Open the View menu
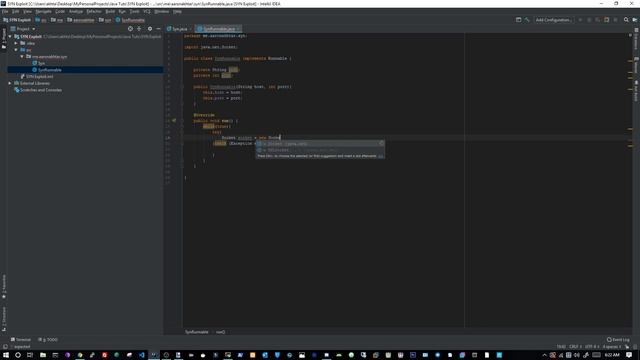Viewport: 640px width, 360px height. coord(27,11)
